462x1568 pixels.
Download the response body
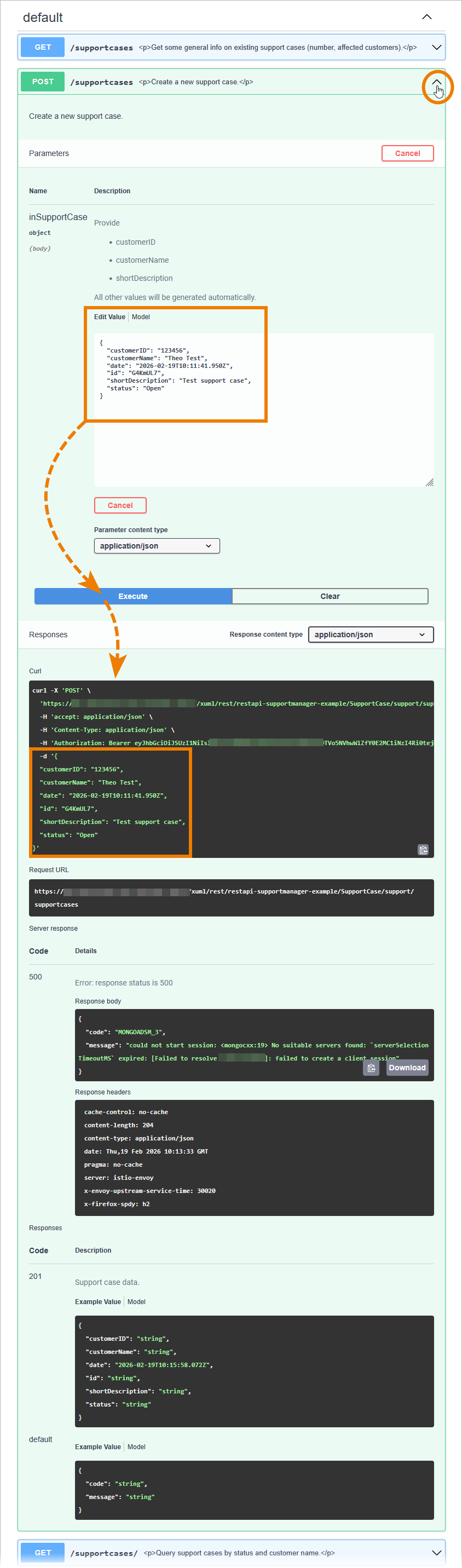[407, 1068]
